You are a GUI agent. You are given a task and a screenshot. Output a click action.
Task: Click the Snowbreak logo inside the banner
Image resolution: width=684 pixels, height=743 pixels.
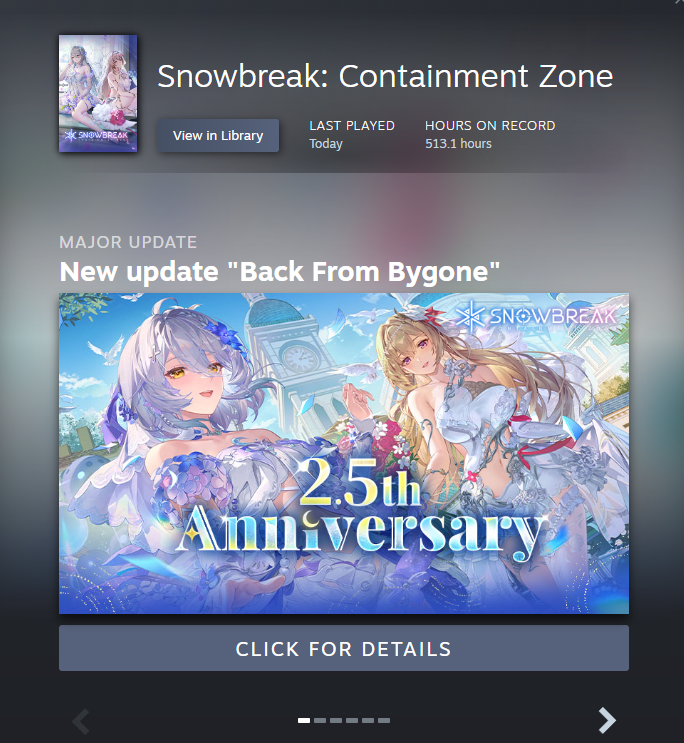tap(537, 316)
